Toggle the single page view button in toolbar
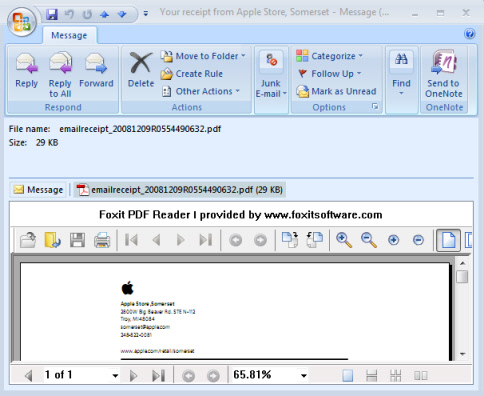The width and height of the screenshot is (484, 396). tap(448, 240)
